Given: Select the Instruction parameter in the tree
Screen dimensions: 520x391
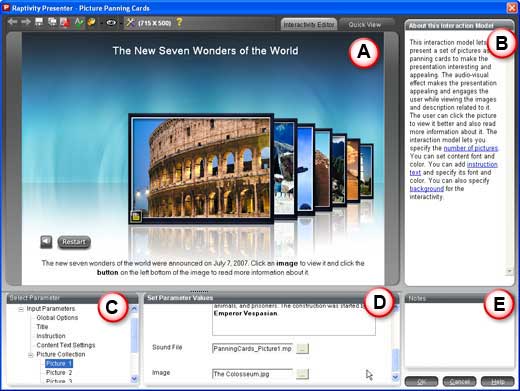Looking at the screenshot, I should [x=51, y=336].
